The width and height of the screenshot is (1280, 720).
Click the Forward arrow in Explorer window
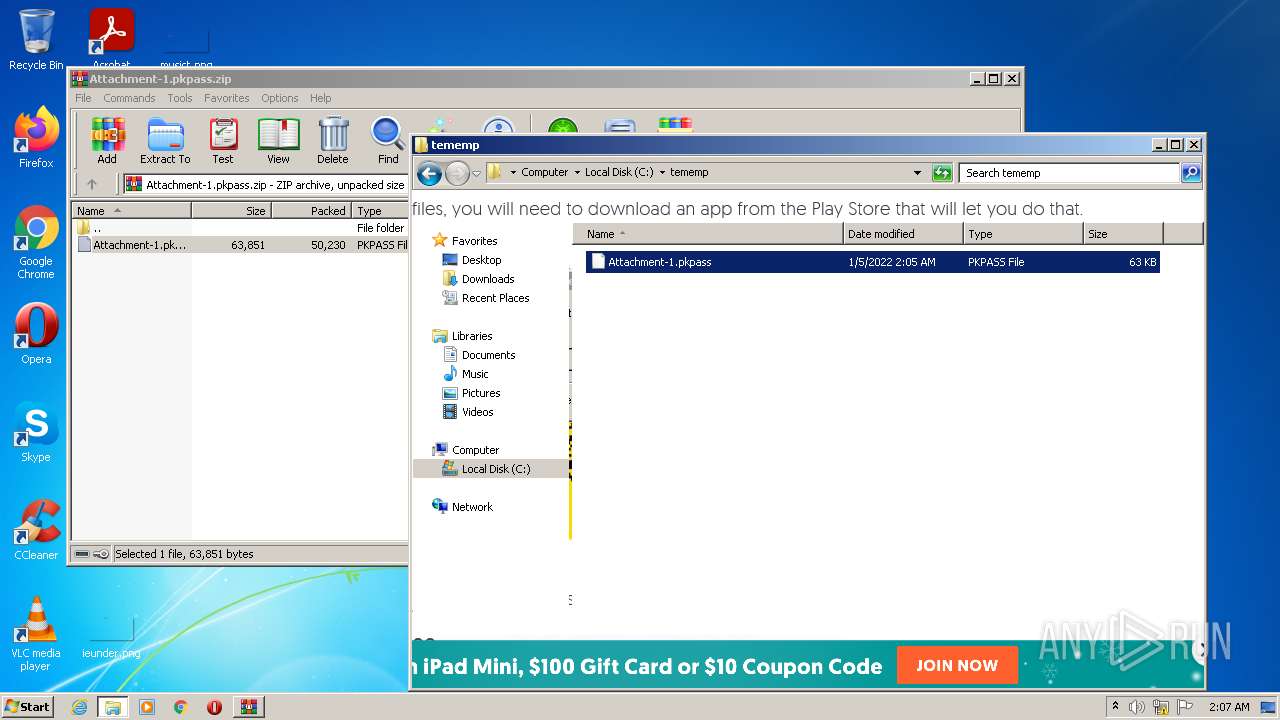[x=457, y=173]
